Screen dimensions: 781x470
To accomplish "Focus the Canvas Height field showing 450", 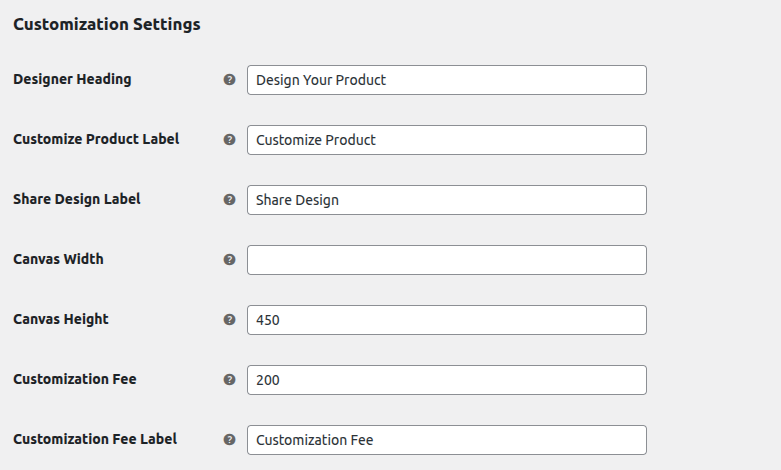I will pos(447,320).
